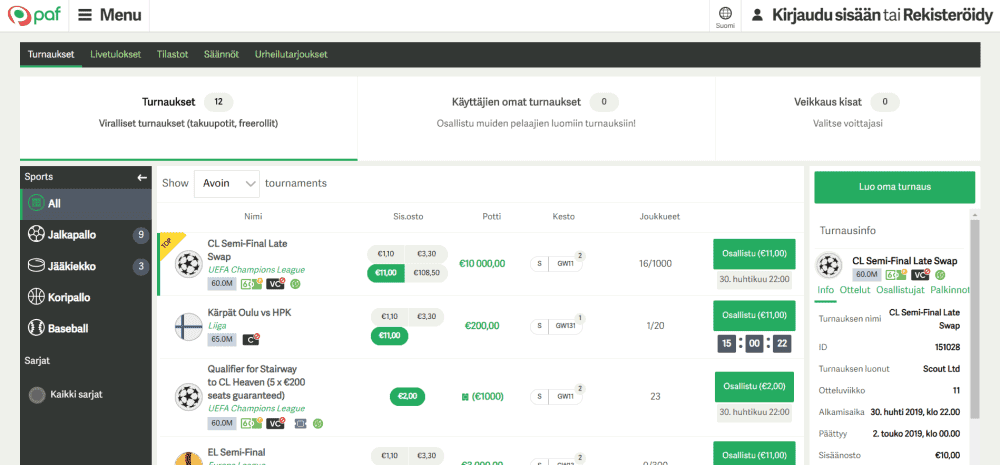Filter by Jääkiekko

point(86,266)
